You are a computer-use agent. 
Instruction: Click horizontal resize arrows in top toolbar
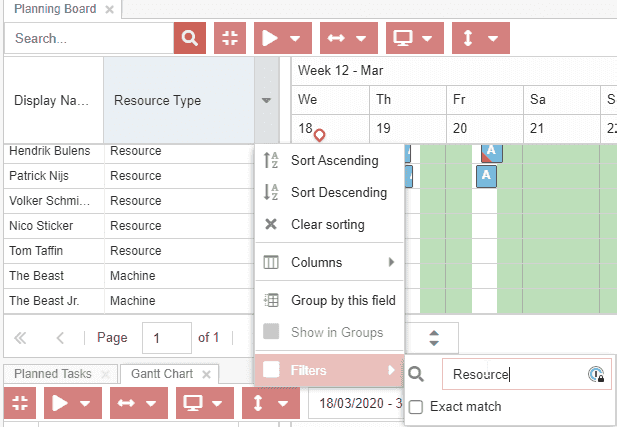coord(336,38)
